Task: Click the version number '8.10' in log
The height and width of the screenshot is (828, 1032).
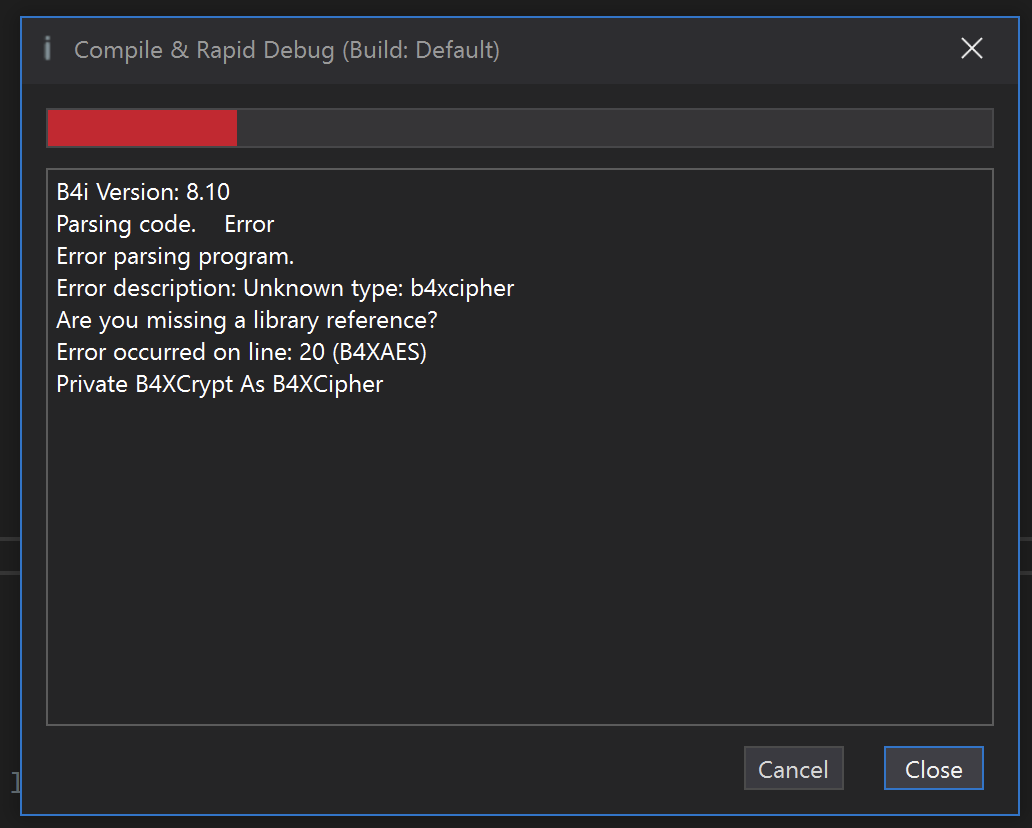Action: 208,192
